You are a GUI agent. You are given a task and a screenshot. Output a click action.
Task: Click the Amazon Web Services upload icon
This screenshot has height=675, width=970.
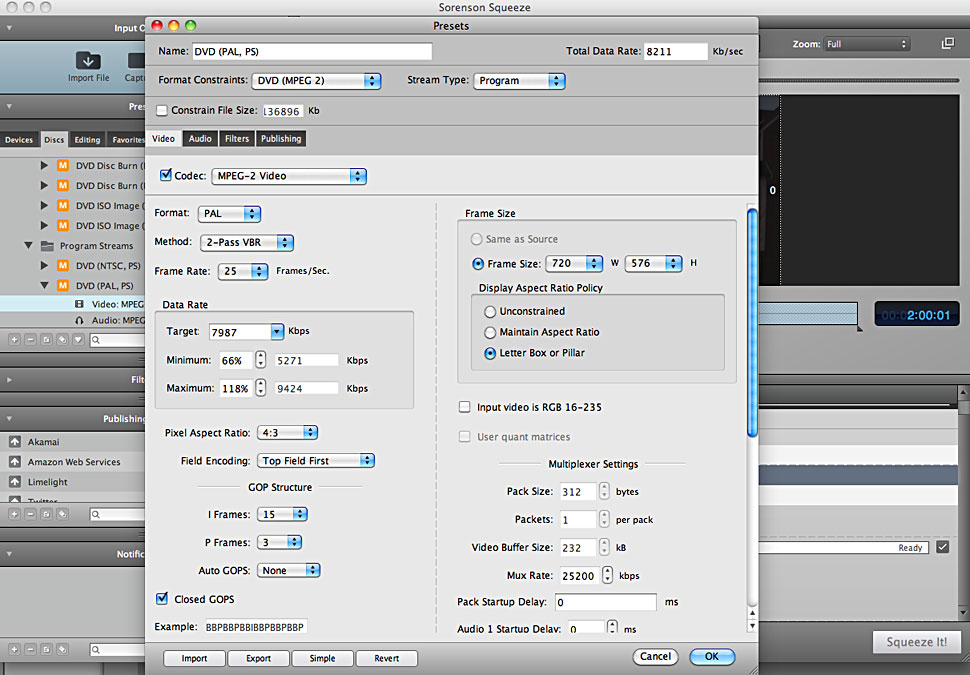coord(15,462)
